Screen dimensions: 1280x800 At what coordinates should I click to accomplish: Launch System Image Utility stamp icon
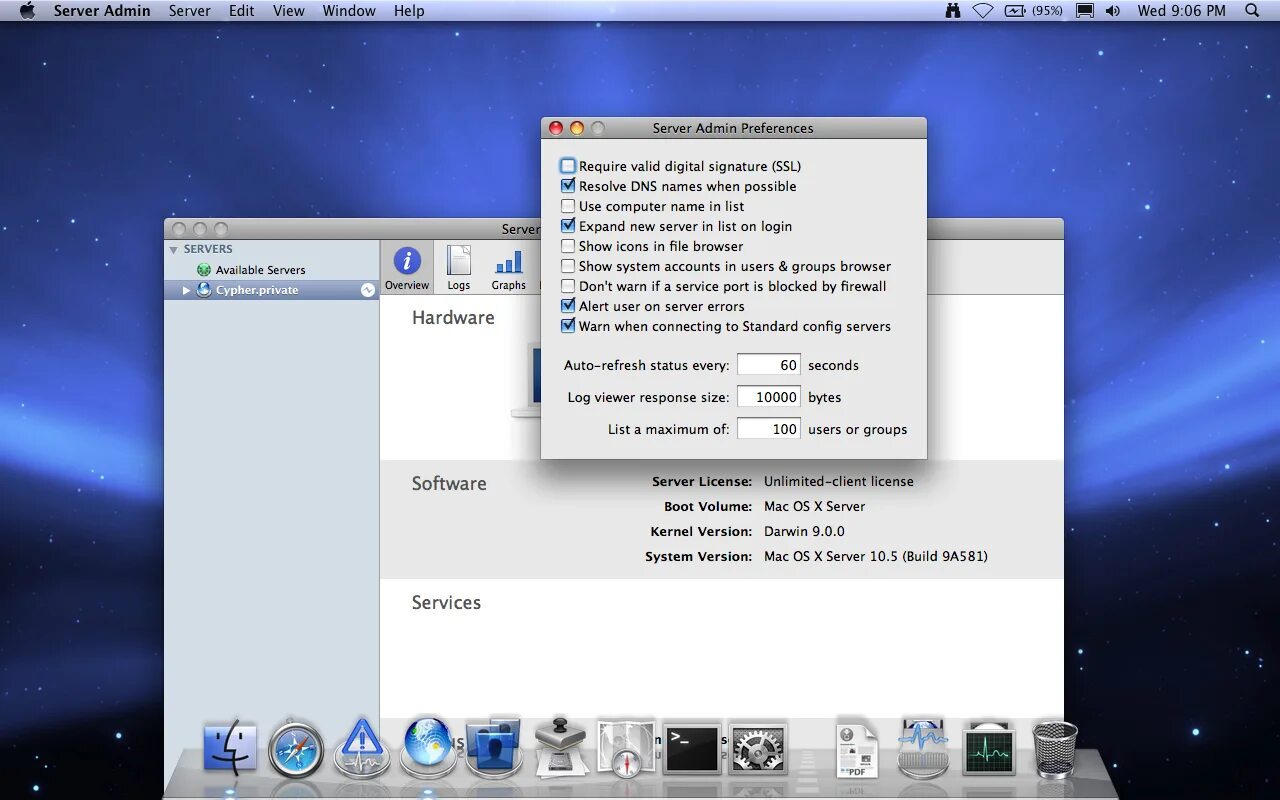pyautogui.click(x=560, y=746)
